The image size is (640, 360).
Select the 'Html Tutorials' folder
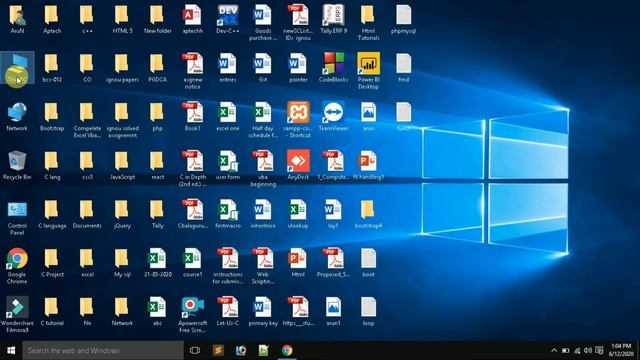[368, 22]
